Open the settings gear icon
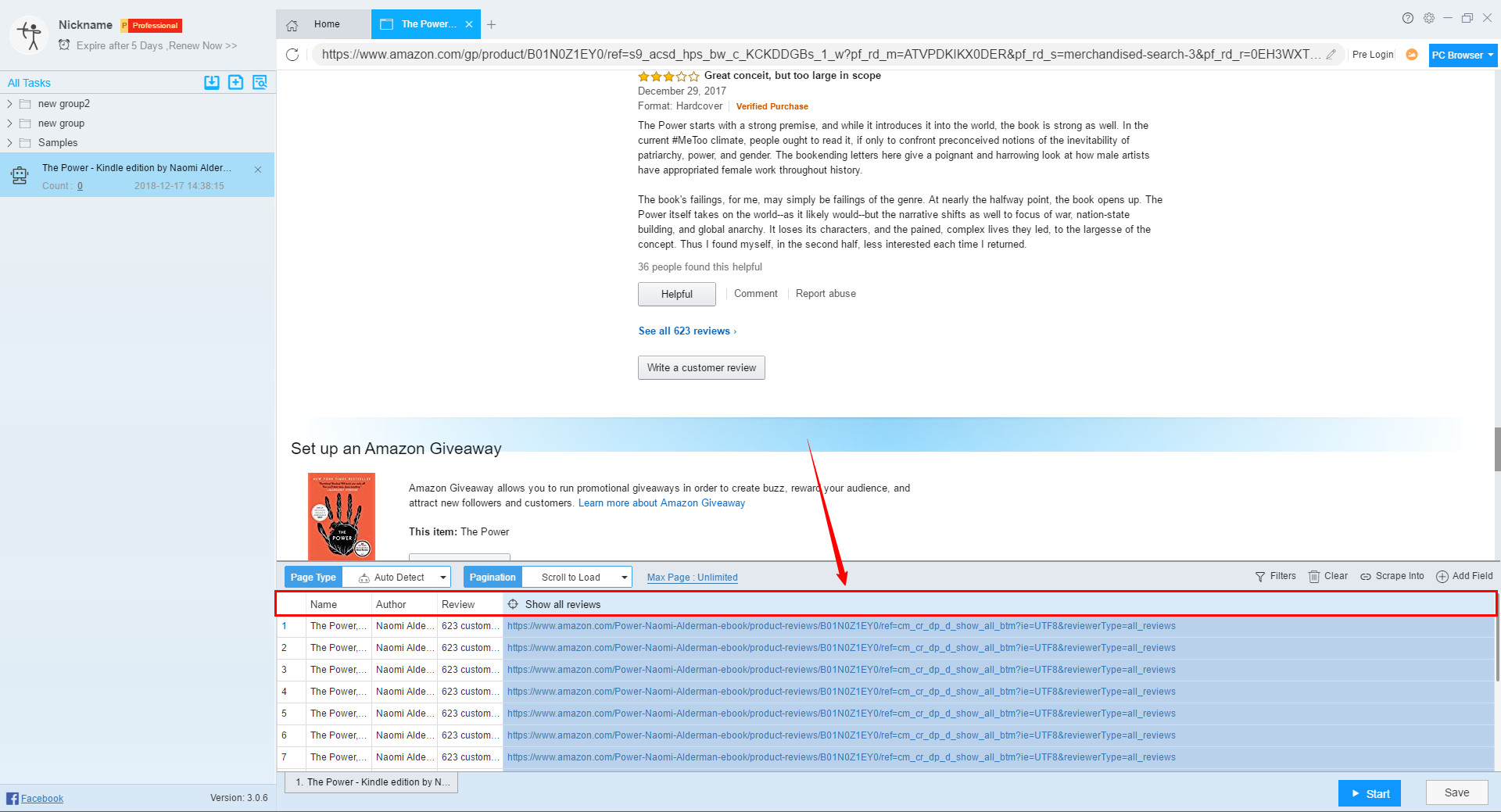 1429,18
